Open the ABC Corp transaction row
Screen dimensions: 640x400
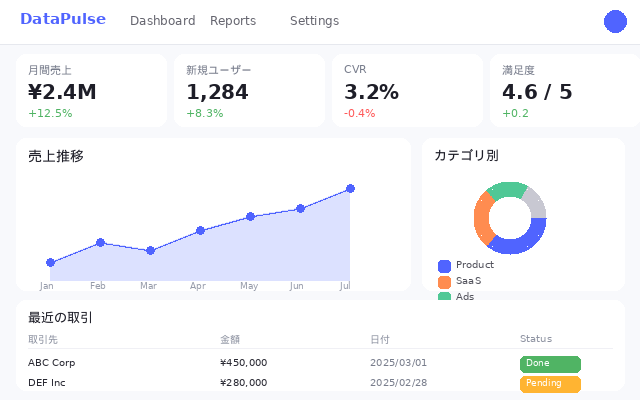coord(51,363)
